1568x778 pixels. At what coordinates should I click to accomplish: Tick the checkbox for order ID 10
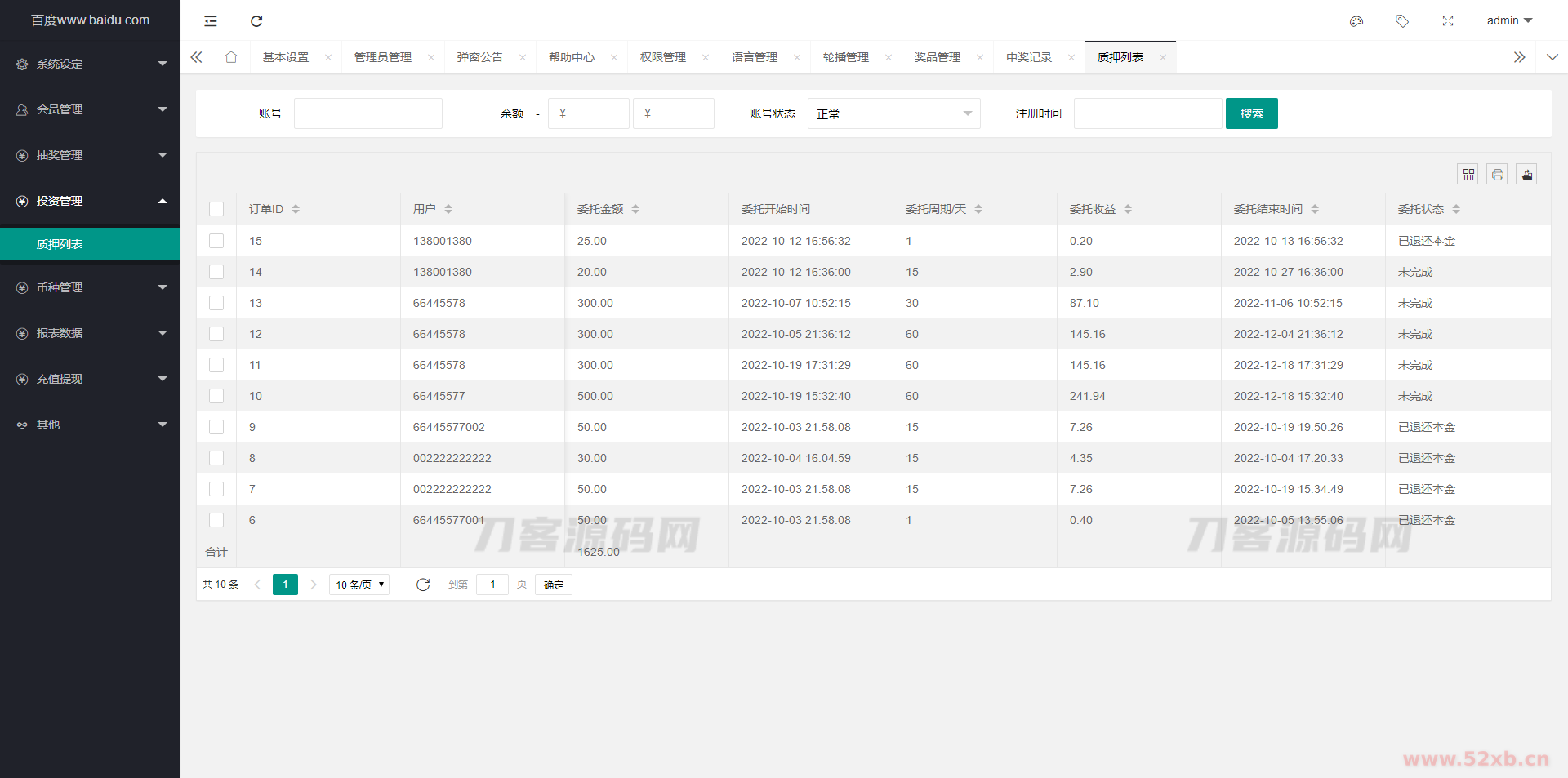click(216, 396)
